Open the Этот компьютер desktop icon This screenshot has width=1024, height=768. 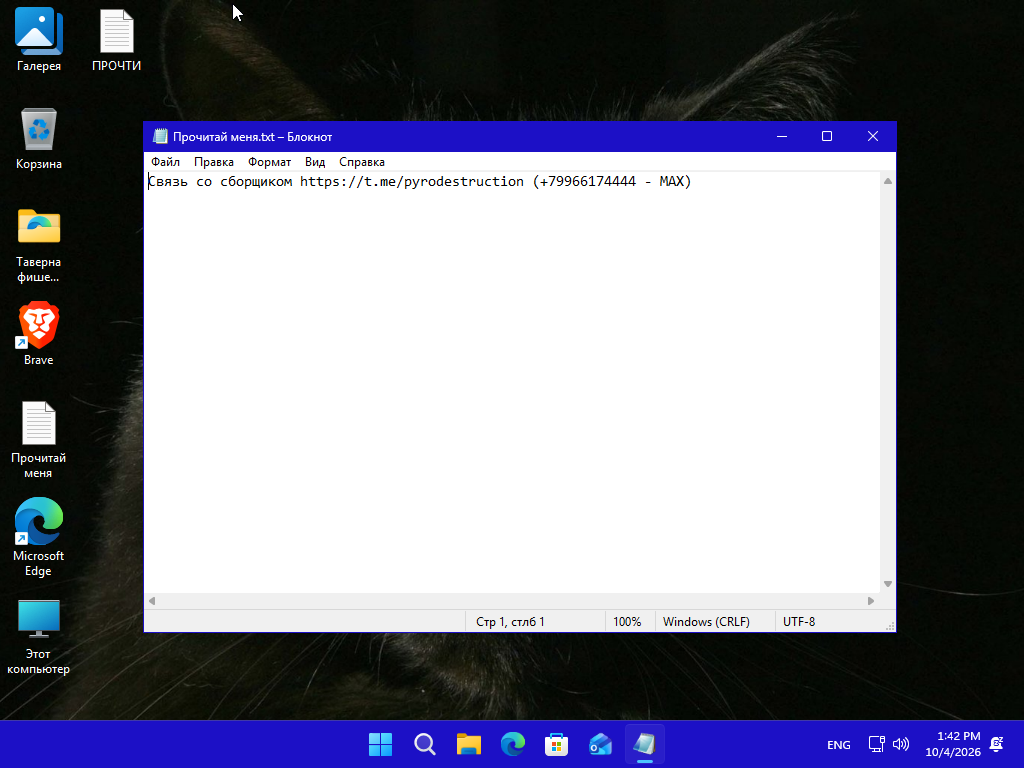[x=39, y=636]
